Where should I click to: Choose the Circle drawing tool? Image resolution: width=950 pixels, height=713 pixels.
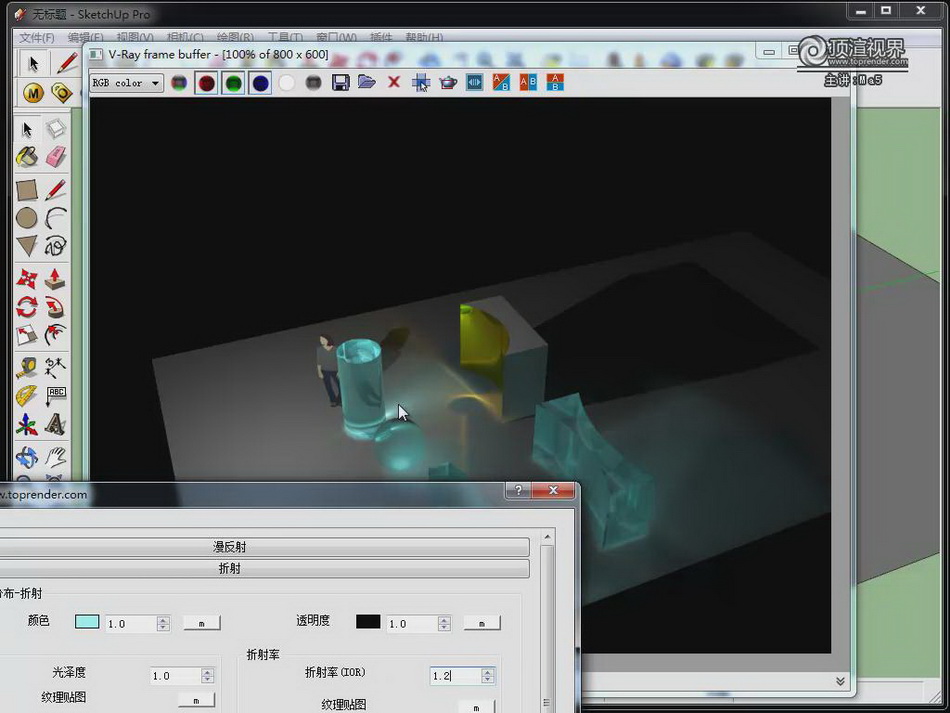click(x=27, y=218)
